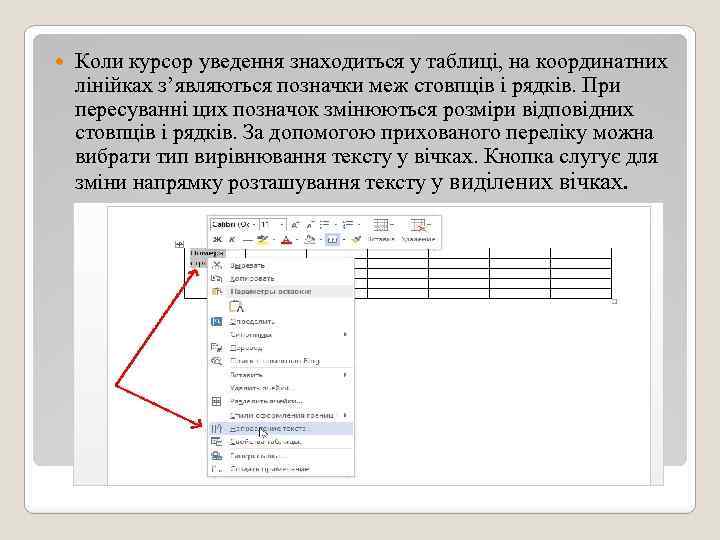Viewport: 720px width, 540px height.
Task: Click the Table Properties menu icon
Action: (216, 442)
